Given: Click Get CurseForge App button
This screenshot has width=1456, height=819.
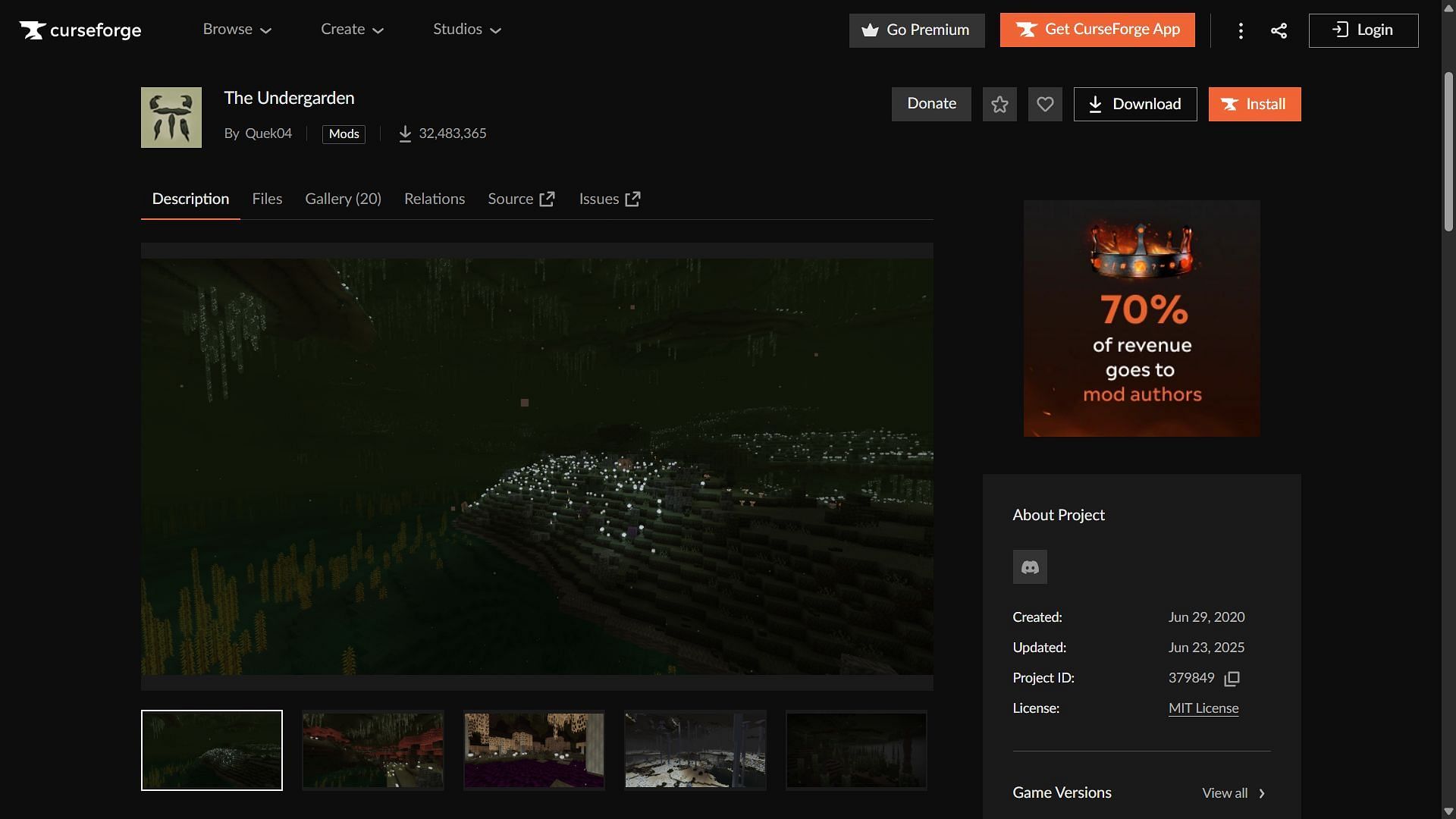Looking at the screenshot, I should click(1097, 30).
